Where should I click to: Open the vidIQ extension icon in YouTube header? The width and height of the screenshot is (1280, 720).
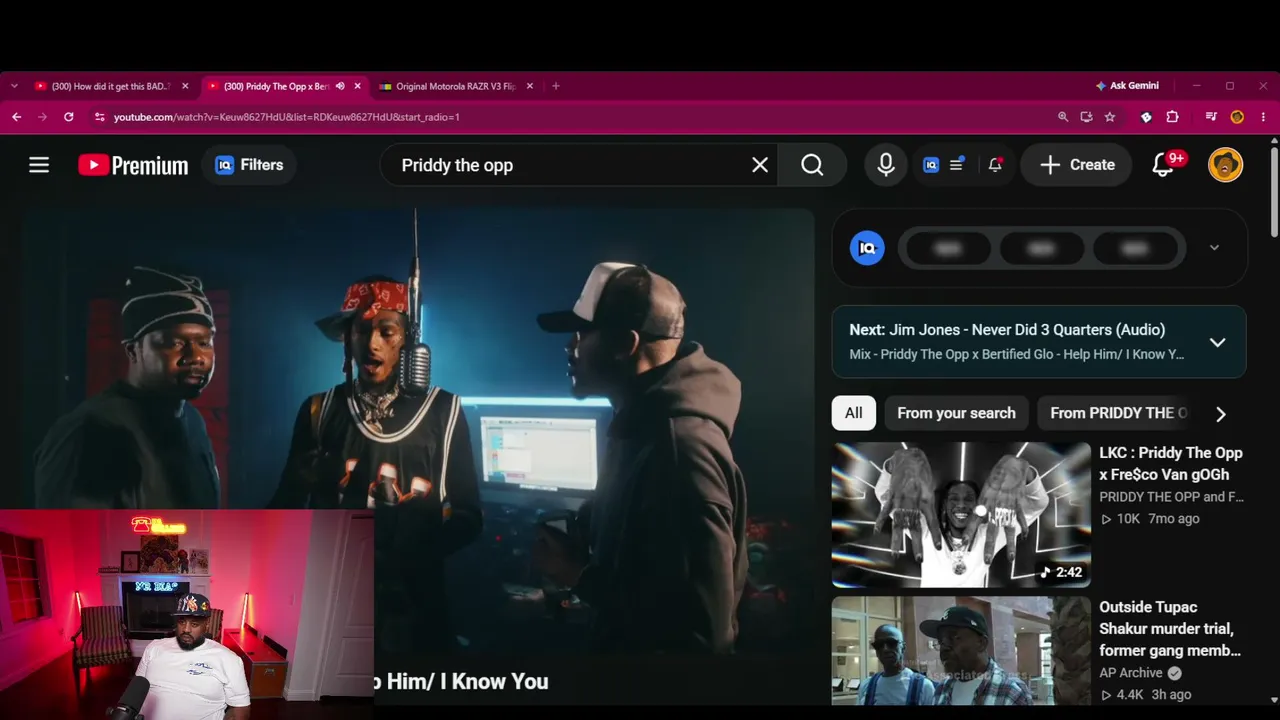[931, 165]
